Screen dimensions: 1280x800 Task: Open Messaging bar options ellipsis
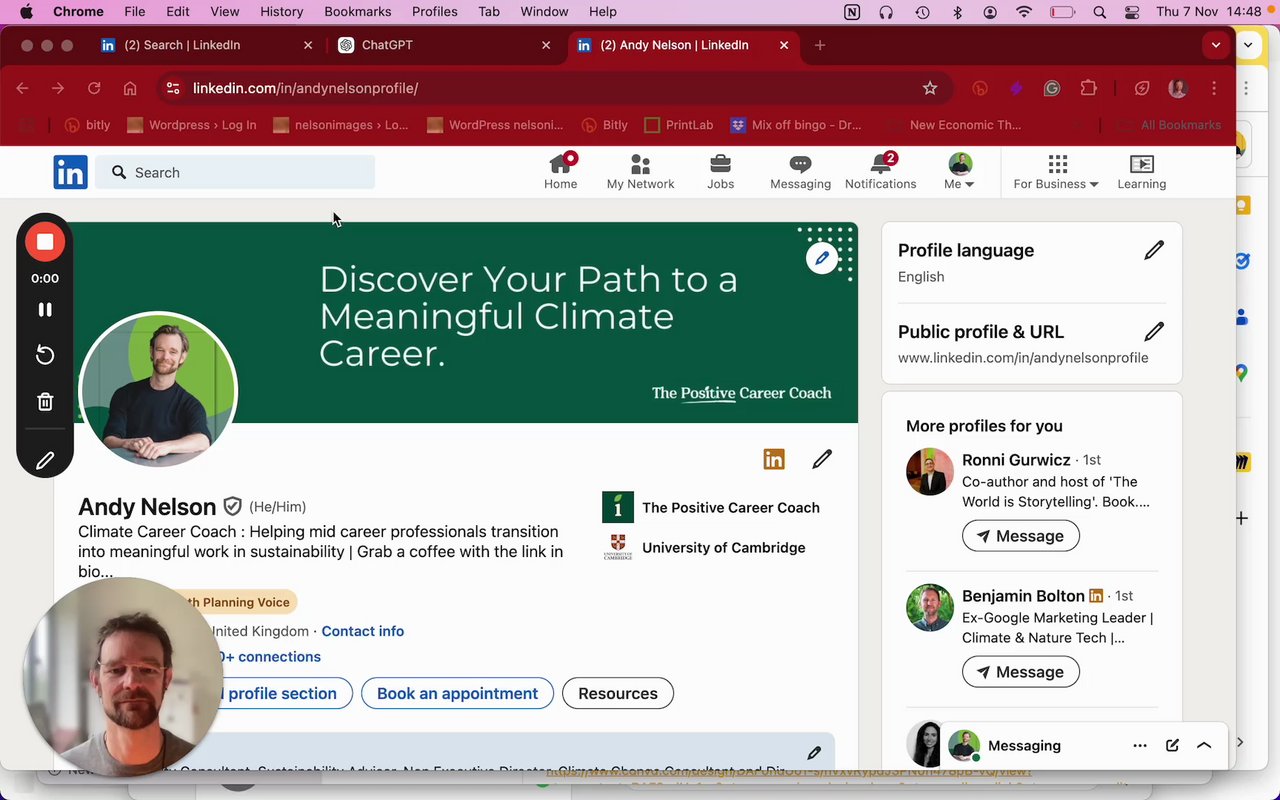(x=1140, y=745)
